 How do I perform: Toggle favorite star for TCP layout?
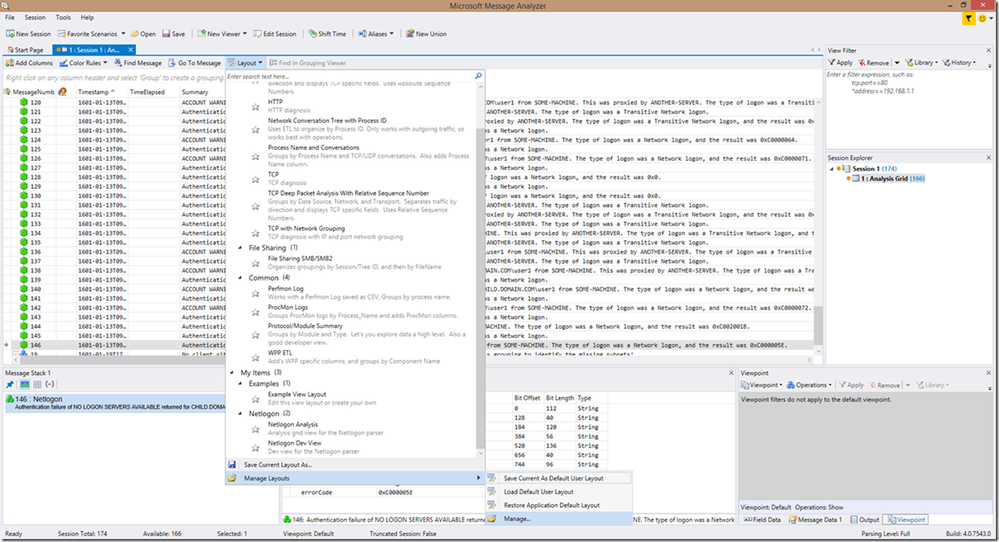coord(255,178)
